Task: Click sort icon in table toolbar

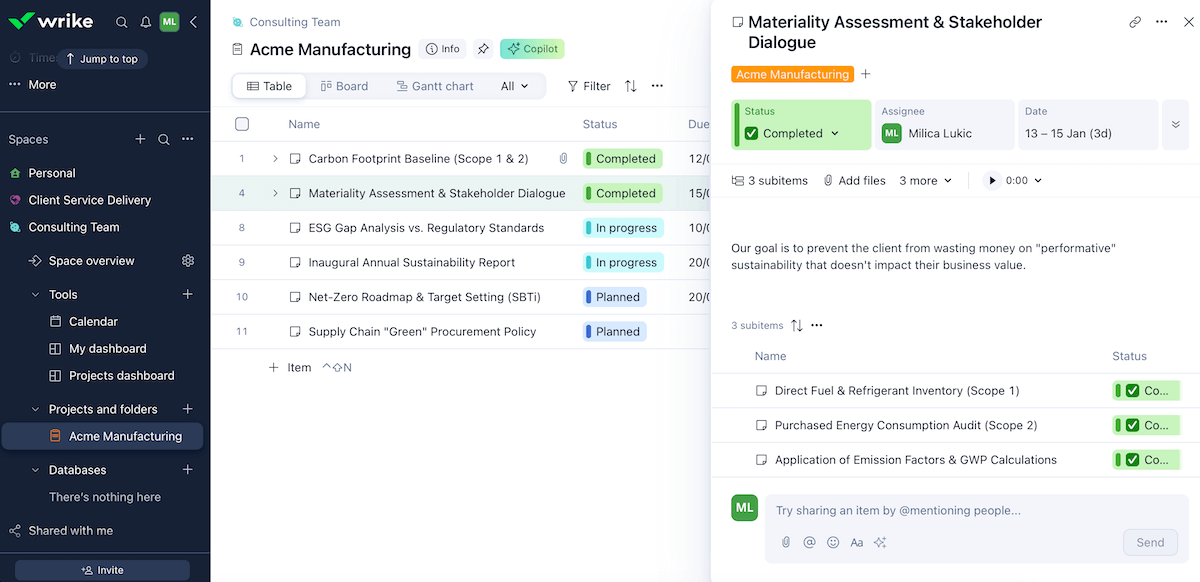Action: click(630, 86)
